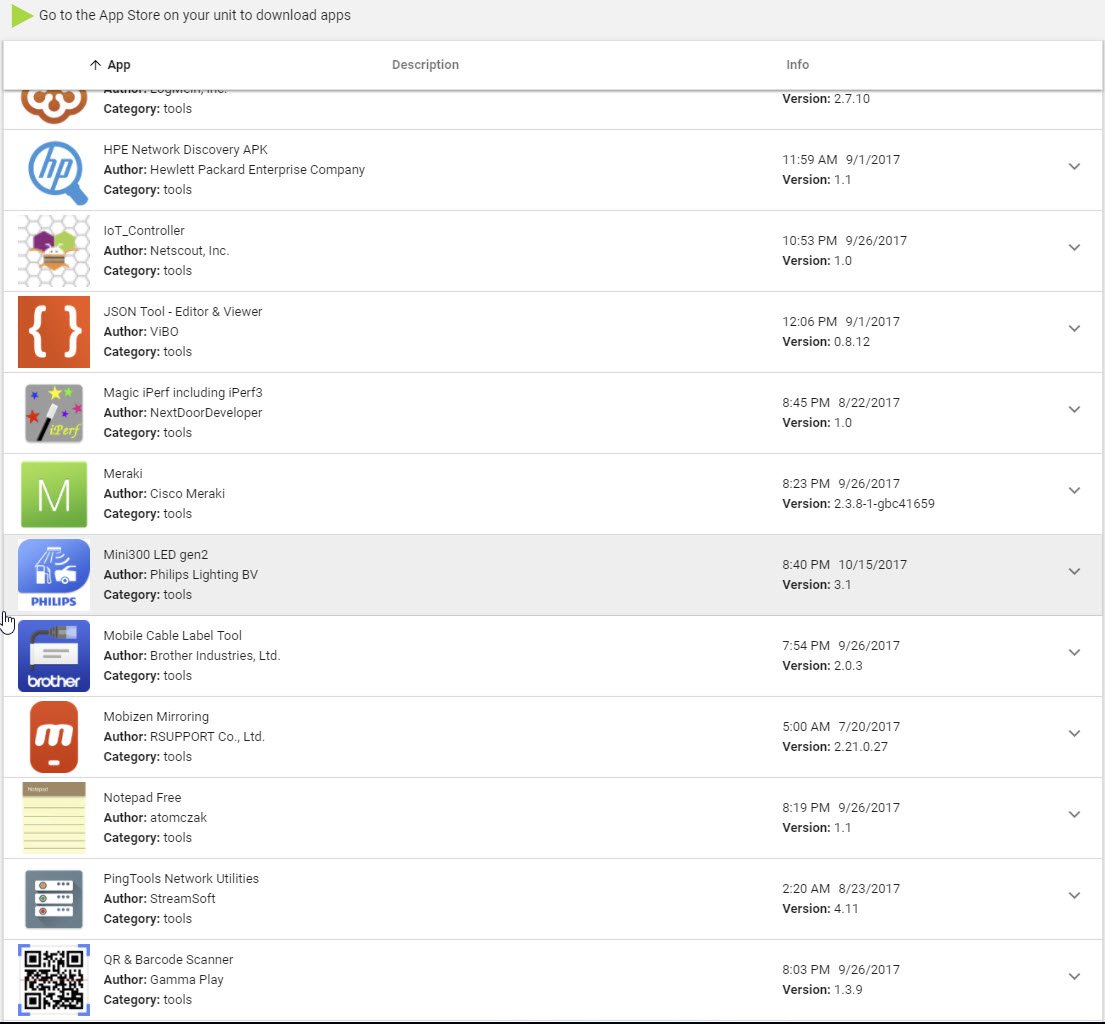Click the Notepad Free app name link
The width and height of the screenshot is (1105, 1024).
[x=142, y=797]
